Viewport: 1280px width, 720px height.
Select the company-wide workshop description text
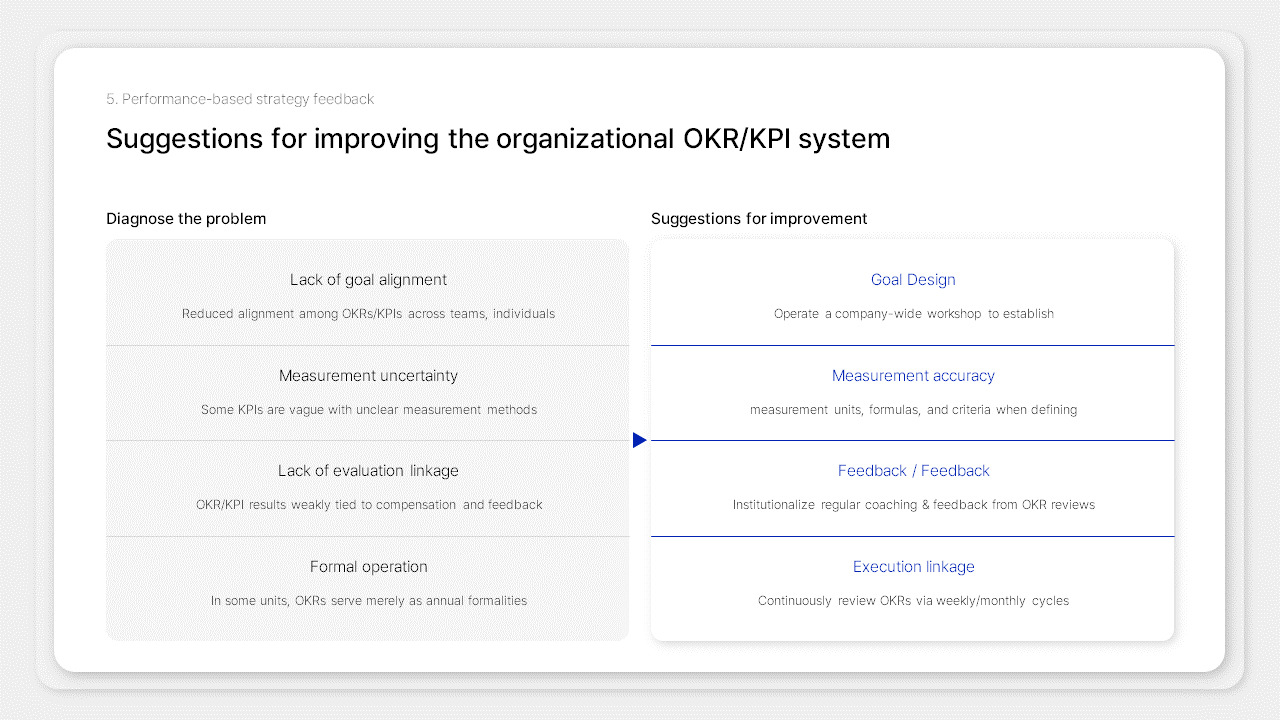[x=913, y=313]
